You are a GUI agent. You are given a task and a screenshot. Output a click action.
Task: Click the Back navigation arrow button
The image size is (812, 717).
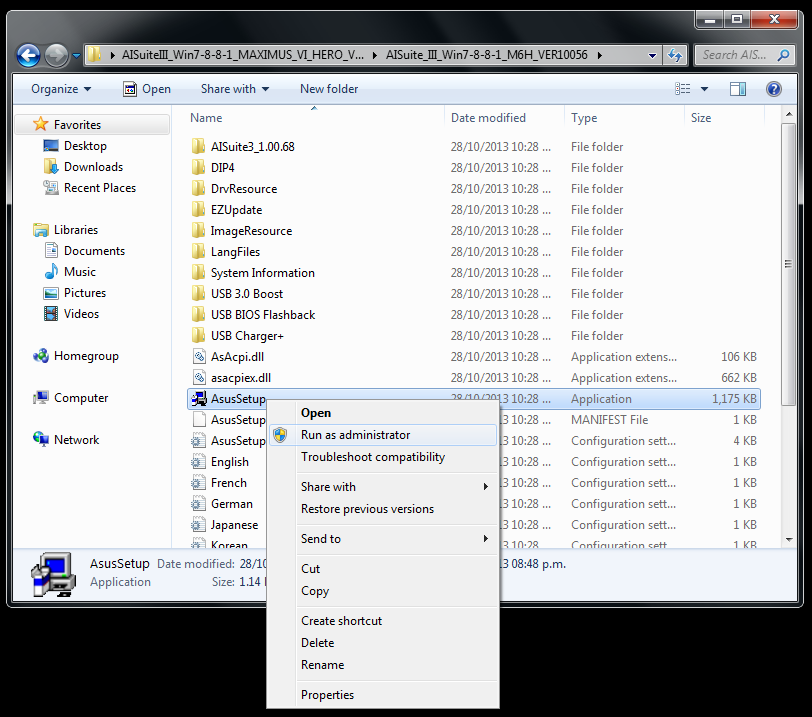point(28,55)
